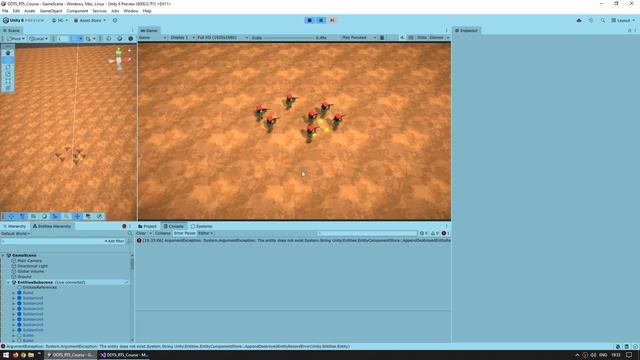This screenshot has width=640, height=360.
Task: Open the Play Focused dropdown
Action: click(358, 38)
